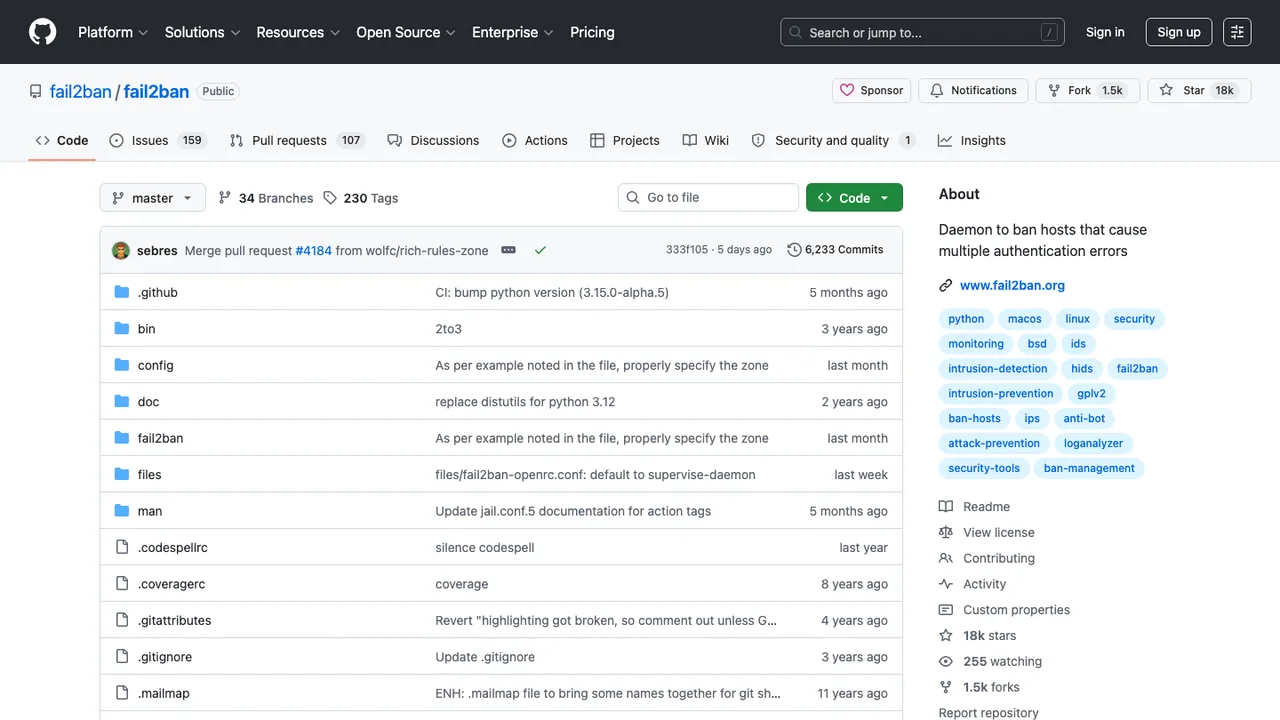Image resolution: width=1280 pixels, height=720 pixels.
Task: View the 6,233 Commits history
Action: [x=836, y=250]
